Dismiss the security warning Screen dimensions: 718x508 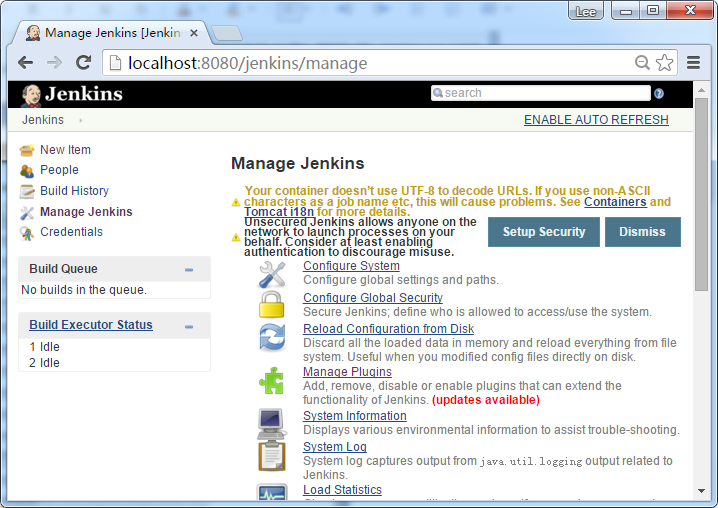point(642,232)
